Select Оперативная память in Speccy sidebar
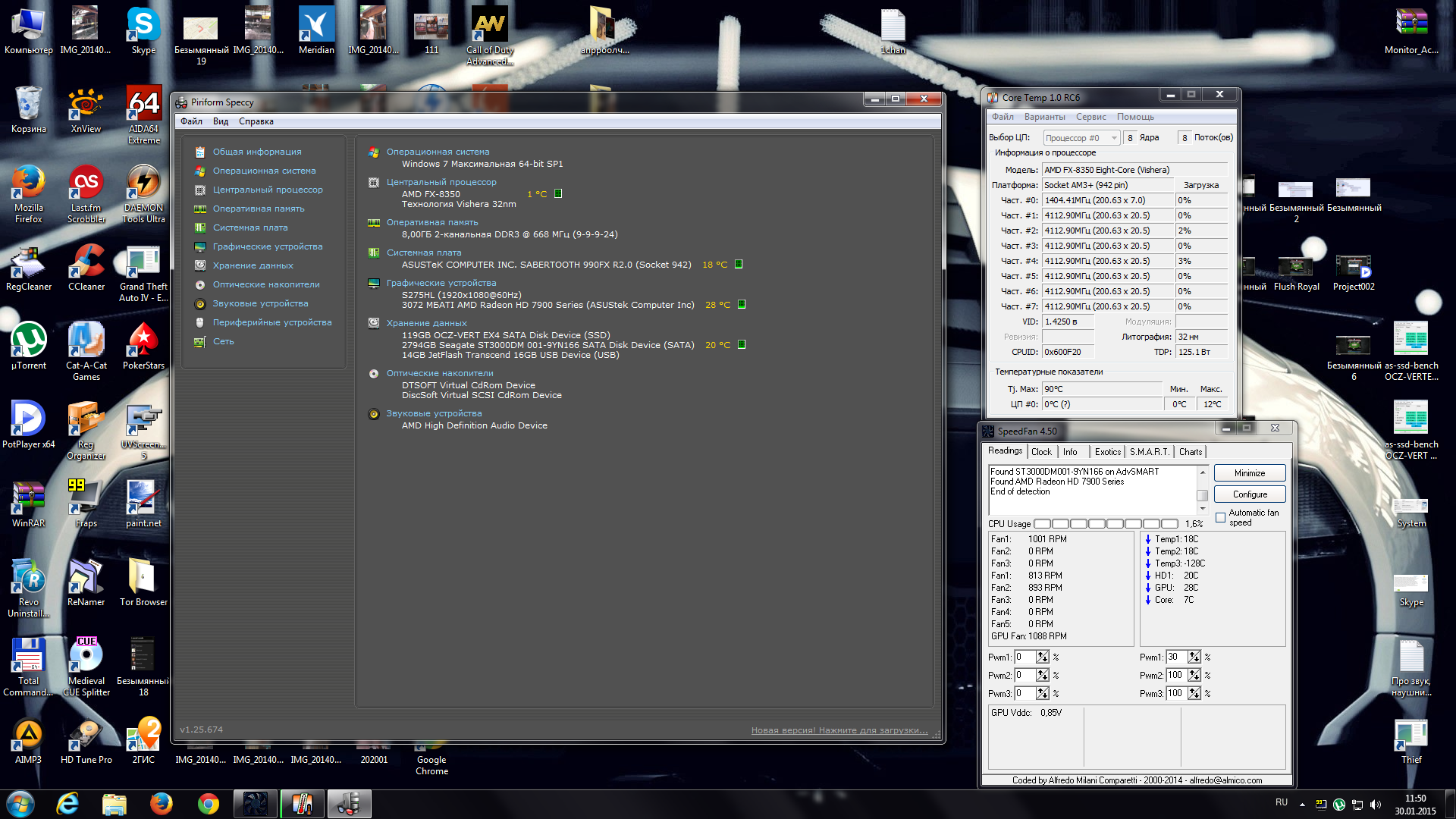 click(259, 209)
